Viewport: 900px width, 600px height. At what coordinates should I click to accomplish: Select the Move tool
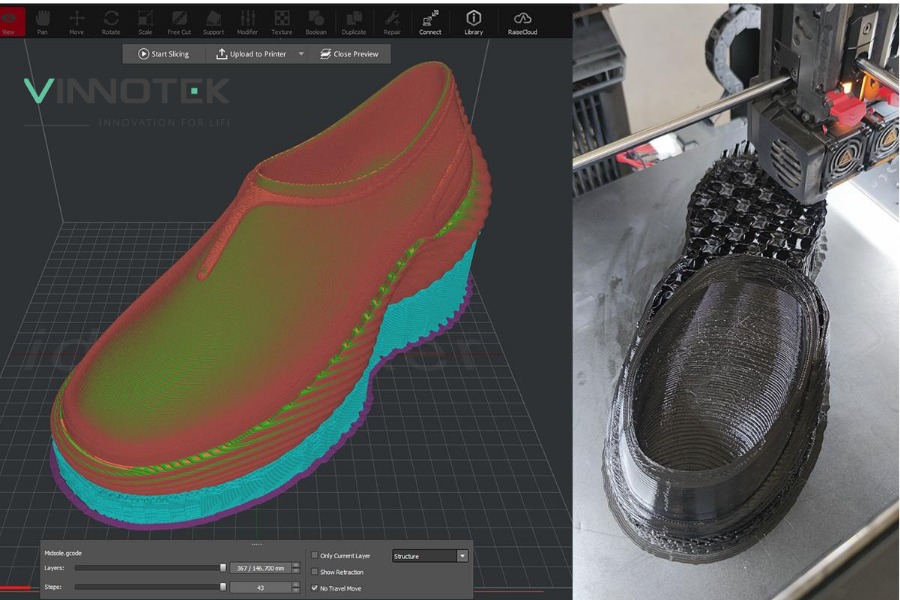[76, 22]
